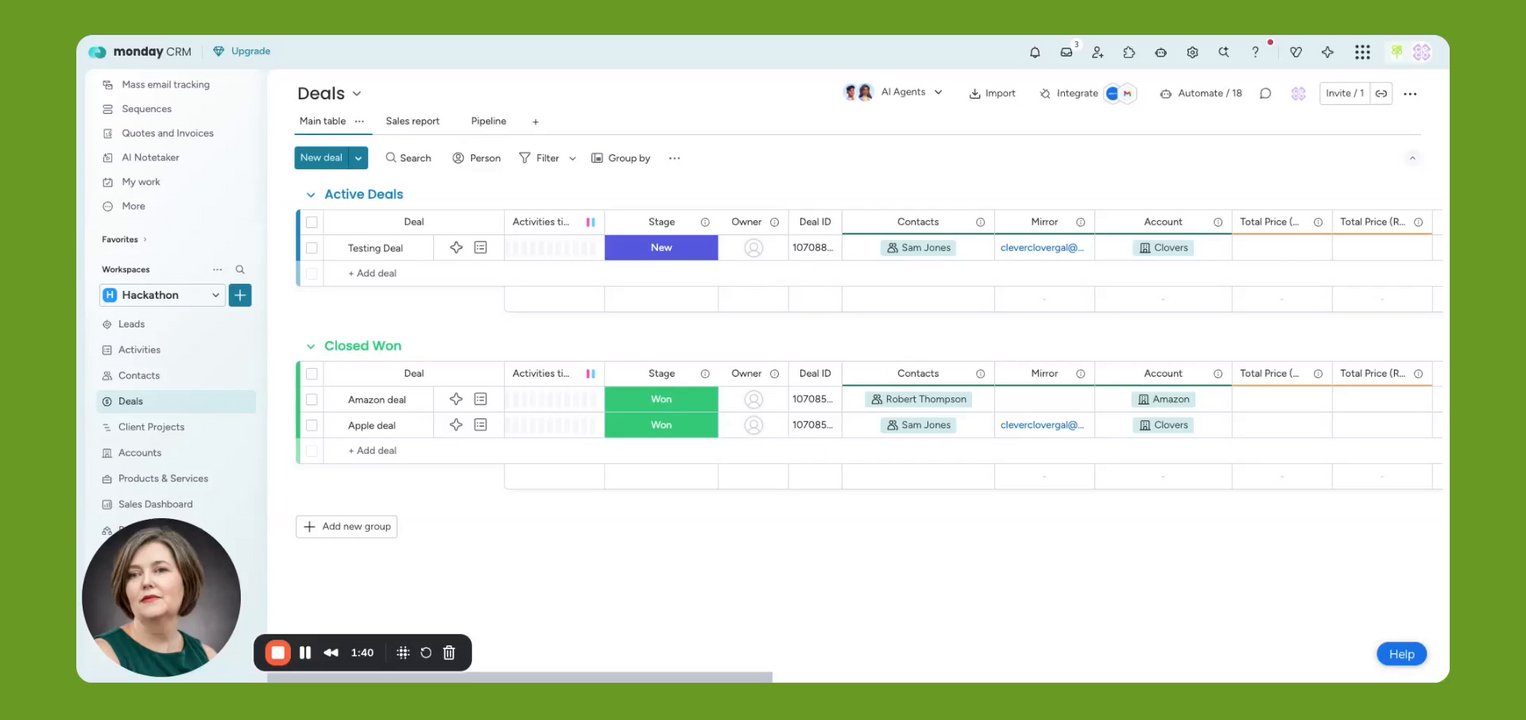Switch to the Sales report tab

pyautogui.click(x=412, y=121)
